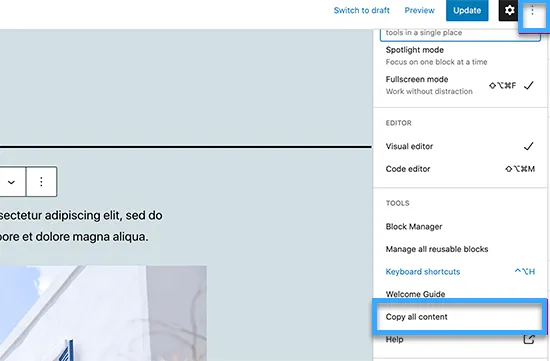Click the 'Work without distraction' text

click(x=429, y=92)
